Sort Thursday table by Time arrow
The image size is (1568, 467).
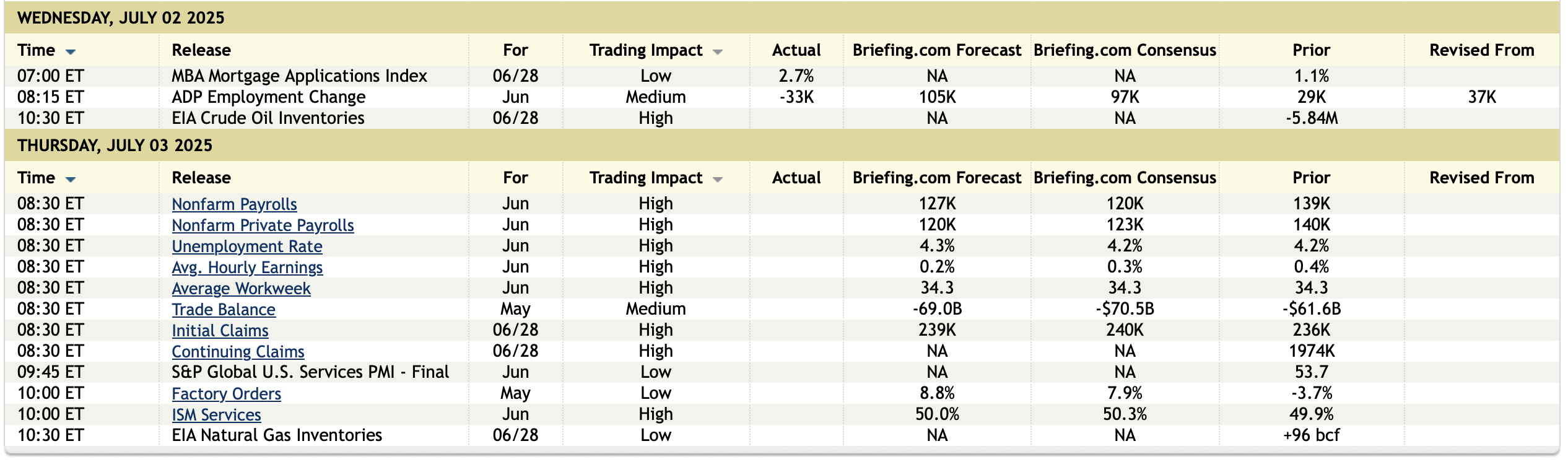click(71, 180)
